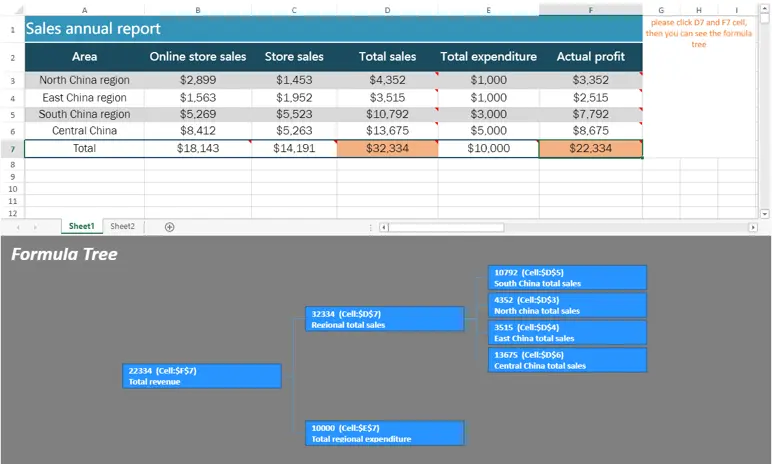Screen dimensions: 772x464
Task: Select row 3 header
Action: coord(13,80)
